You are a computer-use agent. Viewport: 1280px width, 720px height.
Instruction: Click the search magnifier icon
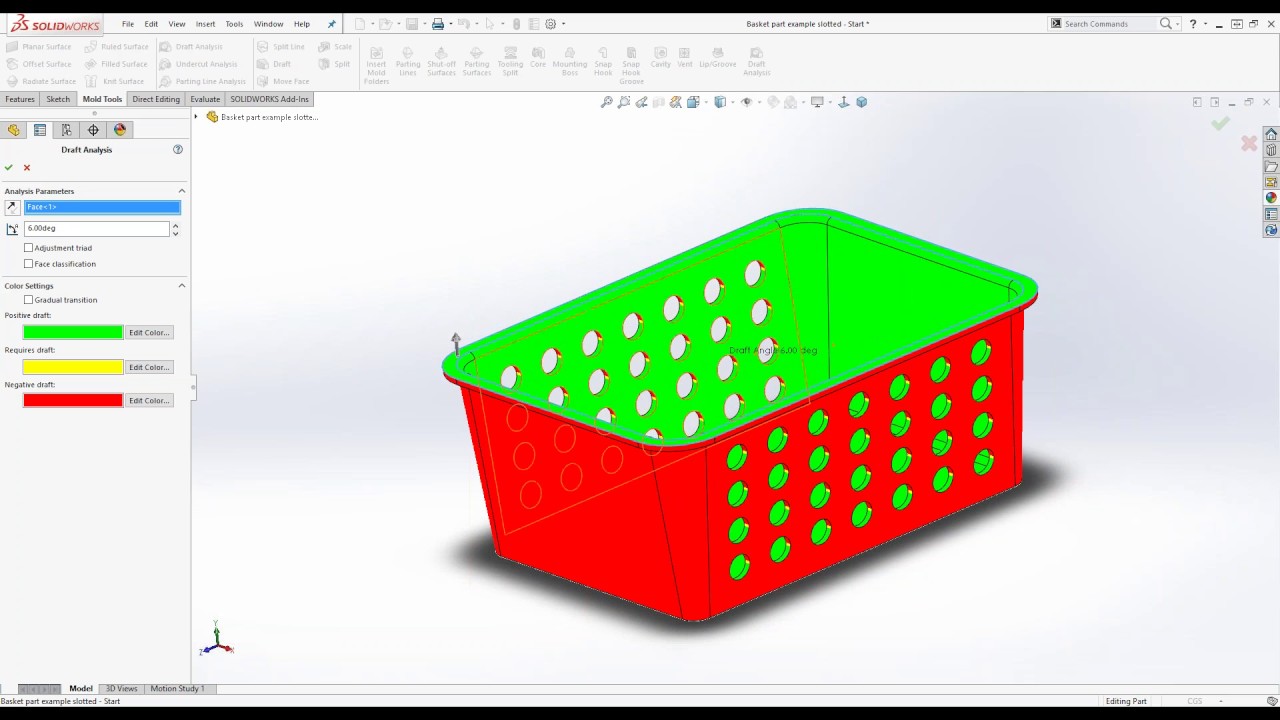1166,24
